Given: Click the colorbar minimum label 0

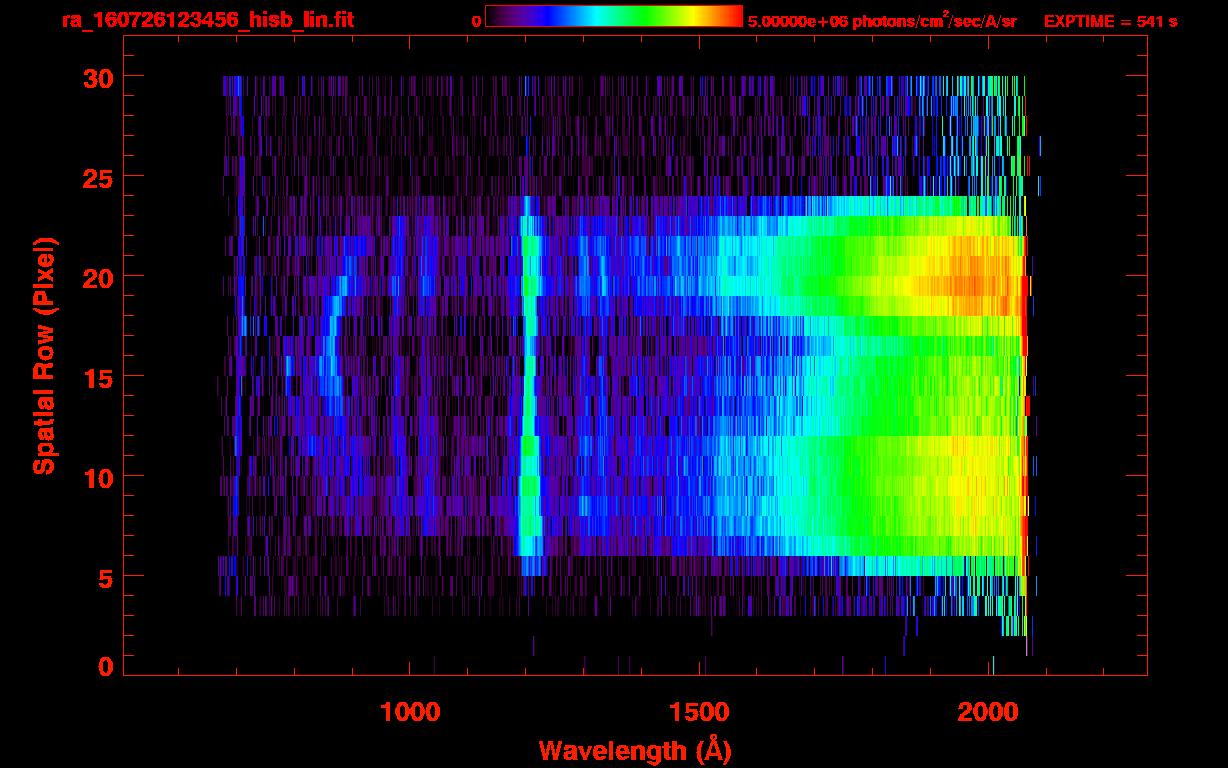Looking at the screenshot, I should tap(476, 21).
